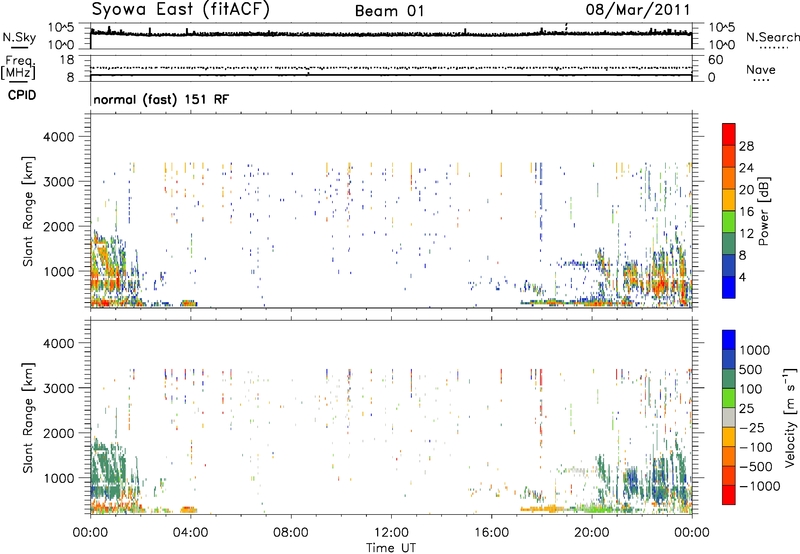This screenshot has height=554, width=800.
Task: Pick the gray −25 to 25 Velocity colorbar segment
Action: (x=729, y=417)
